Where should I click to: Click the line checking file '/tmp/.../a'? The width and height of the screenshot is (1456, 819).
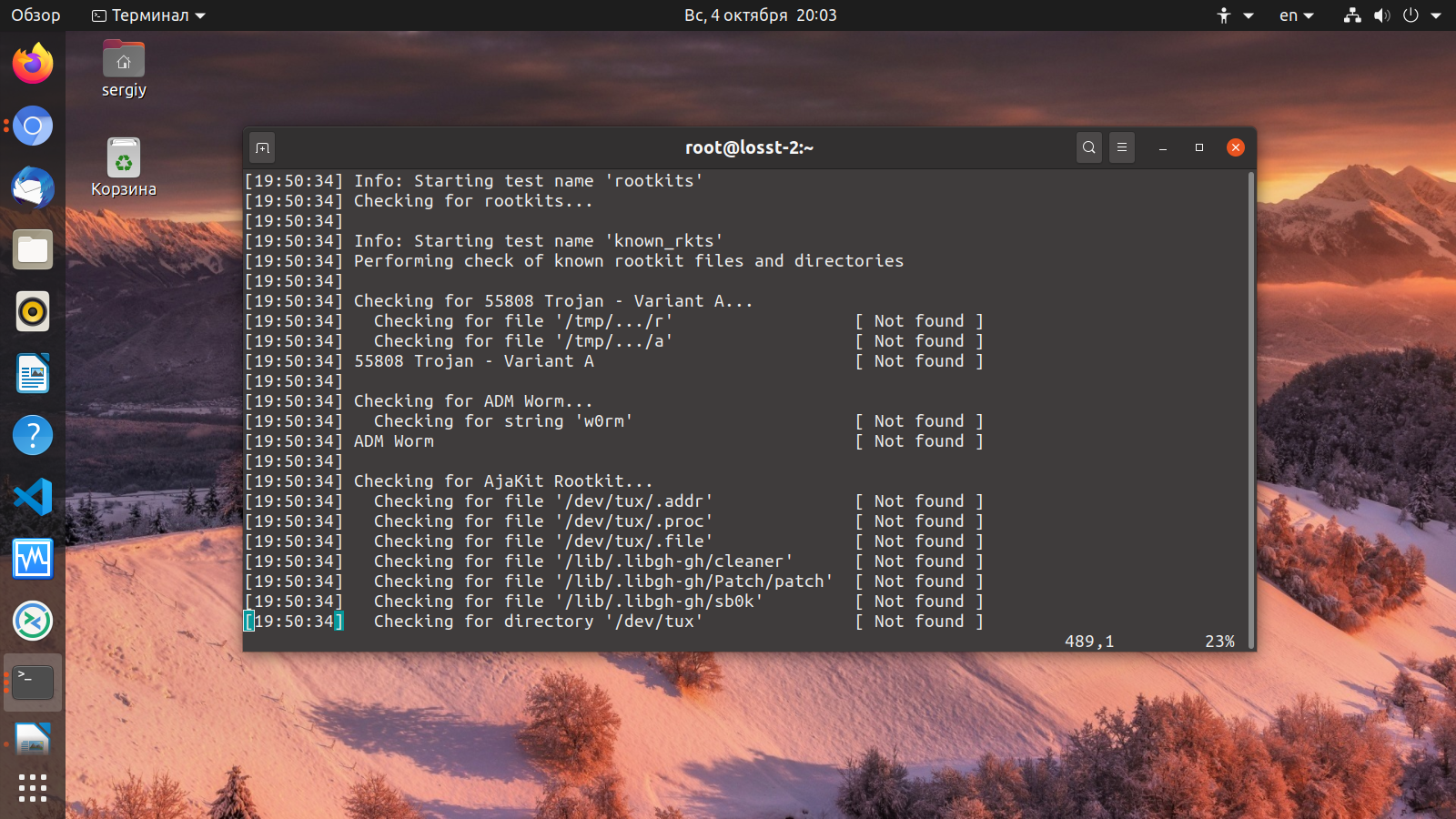click(x=614, y=341)
